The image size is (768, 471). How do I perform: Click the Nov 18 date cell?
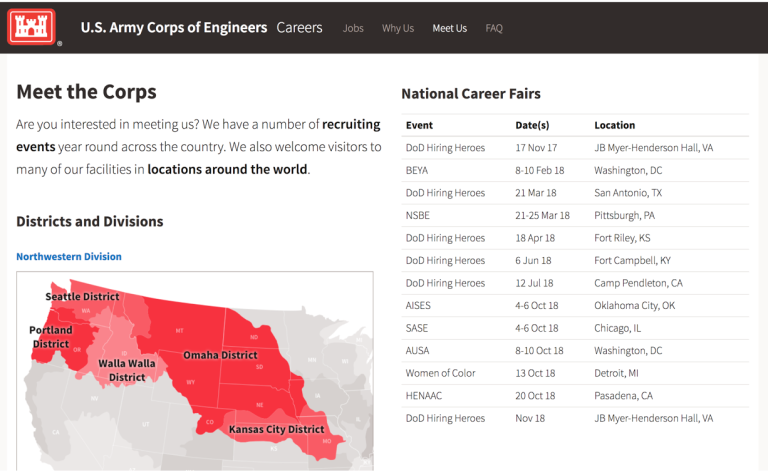530,418
